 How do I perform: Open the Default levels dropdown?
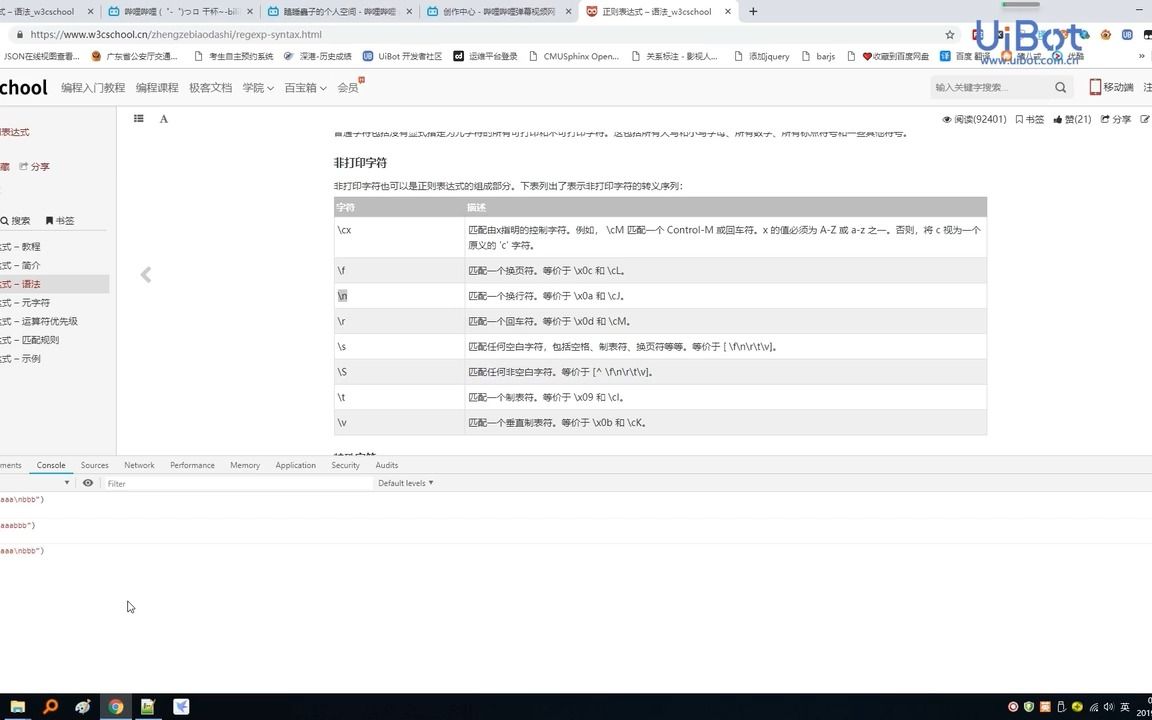[405, 483]
